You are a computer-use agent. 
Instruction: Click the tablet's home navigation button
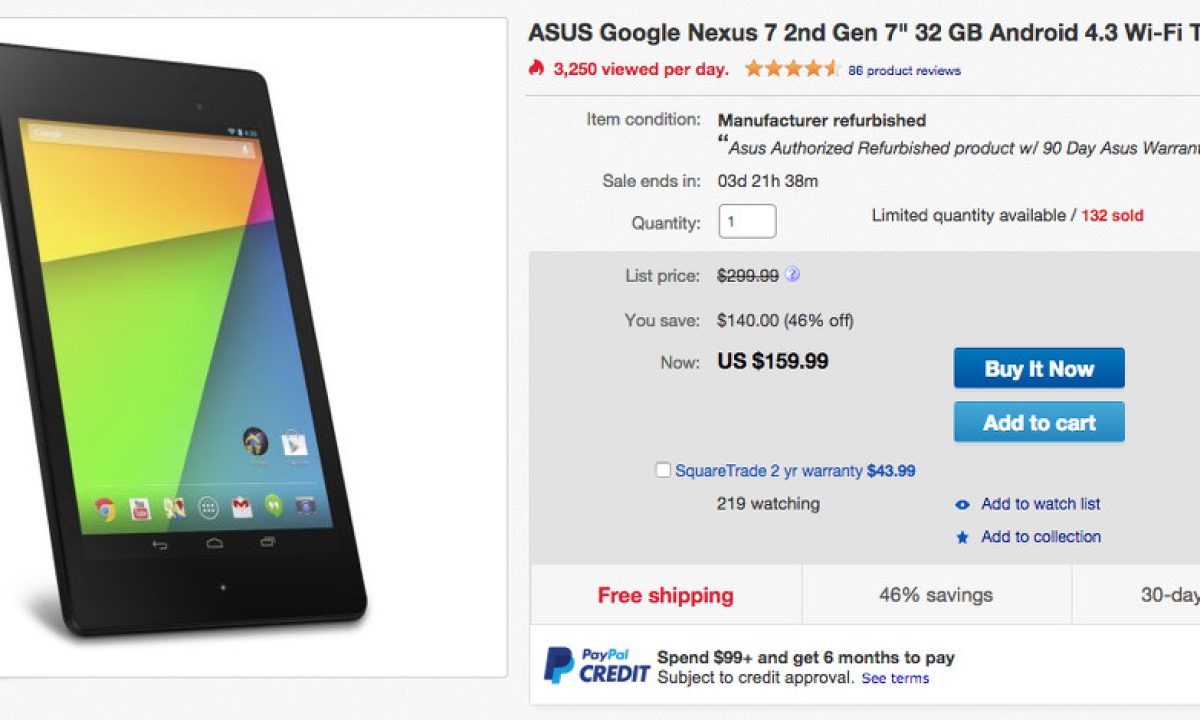214,543
